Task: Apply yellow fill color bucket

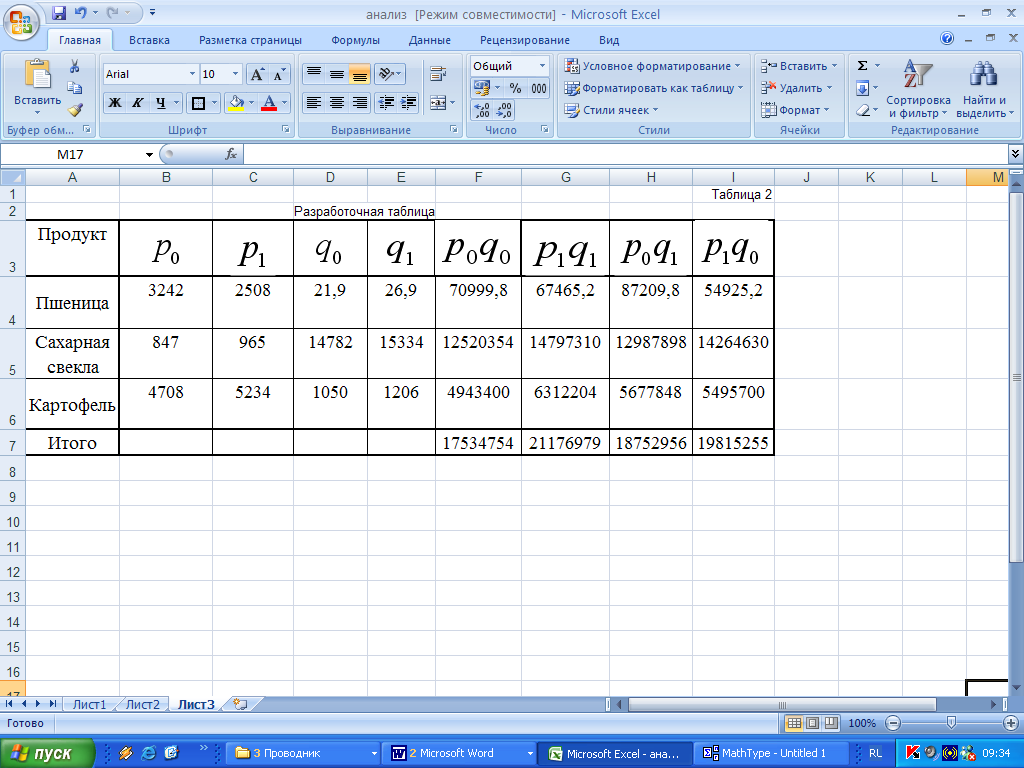Action: 236,103
